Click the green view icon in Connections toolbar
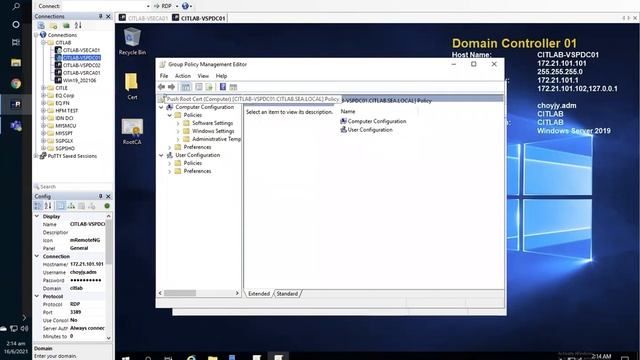Screen dimensions: 640x360 tap(66, 25)
